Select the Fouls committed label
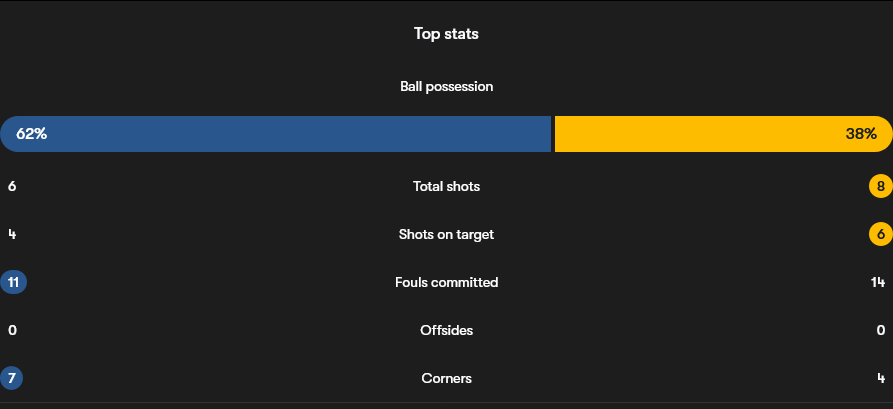The height and width of the screenshot is (409, 893). point(446,282)
